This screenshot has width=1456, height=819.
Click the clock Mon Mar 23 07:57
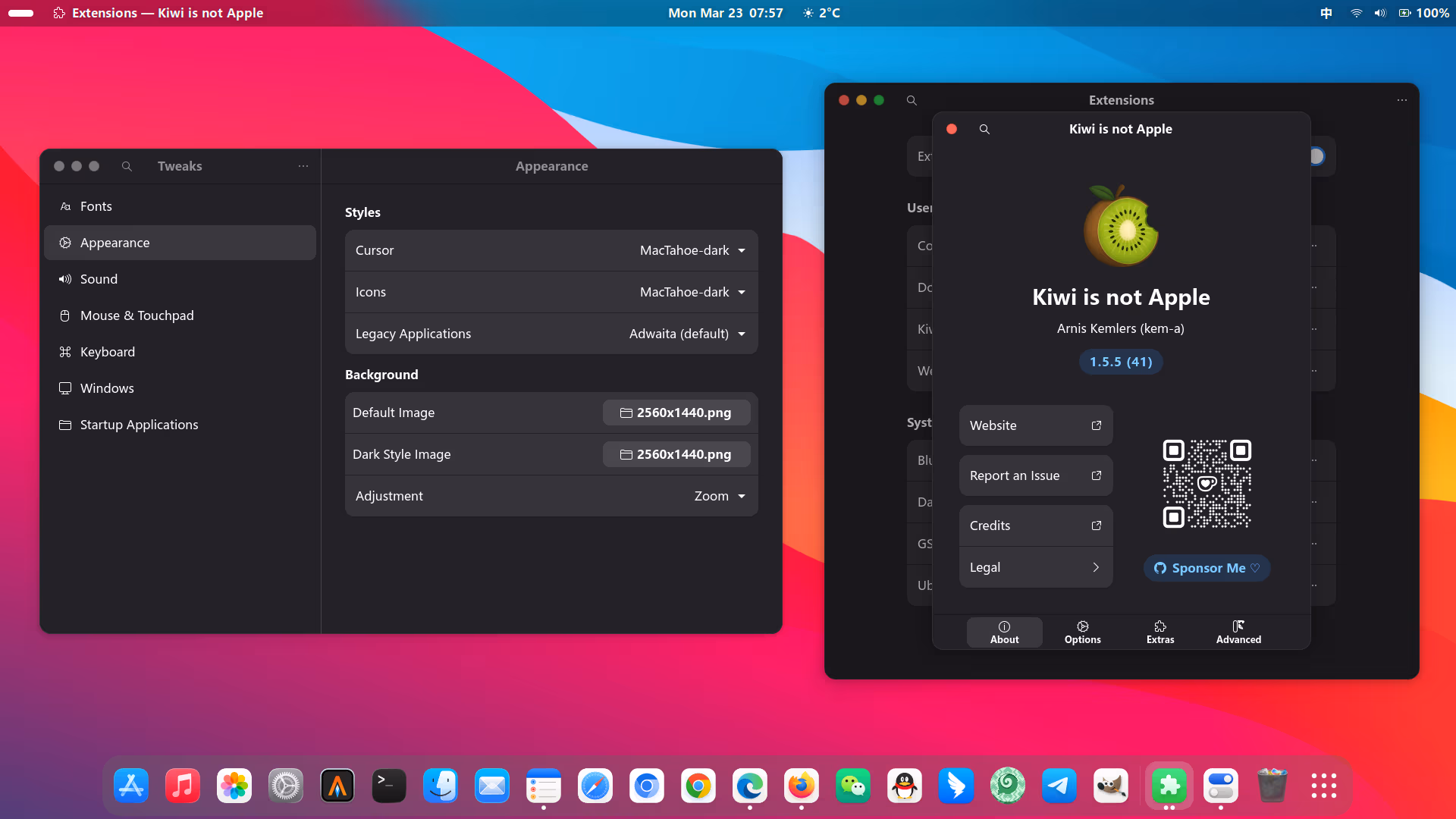pos(726,13)
